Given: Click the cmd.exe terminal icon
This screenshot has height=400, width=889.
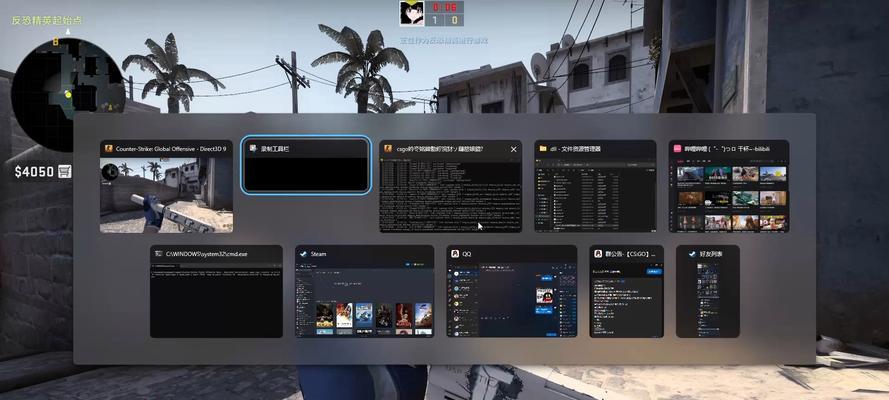Looking at the screenshot, I should [x=158, y=254].
